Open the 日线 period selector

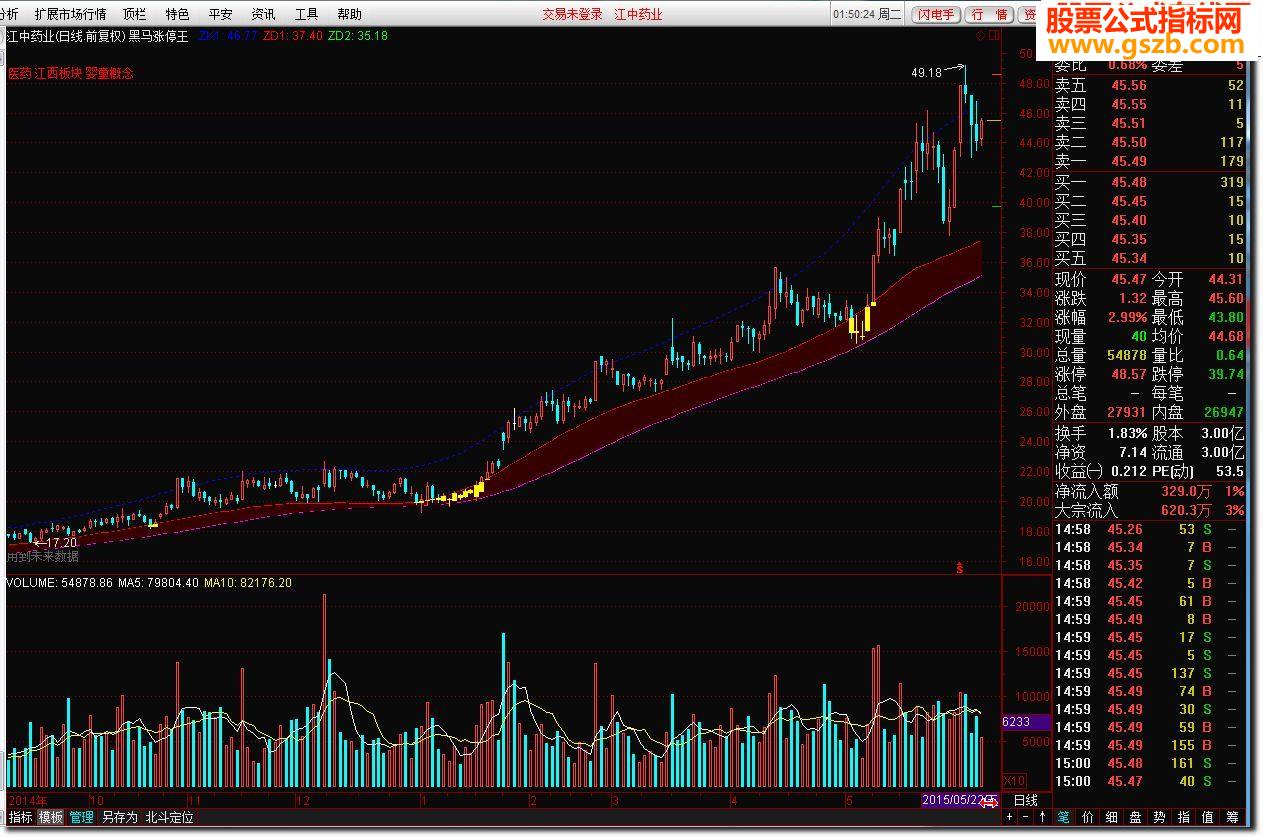click(1026, 800)
